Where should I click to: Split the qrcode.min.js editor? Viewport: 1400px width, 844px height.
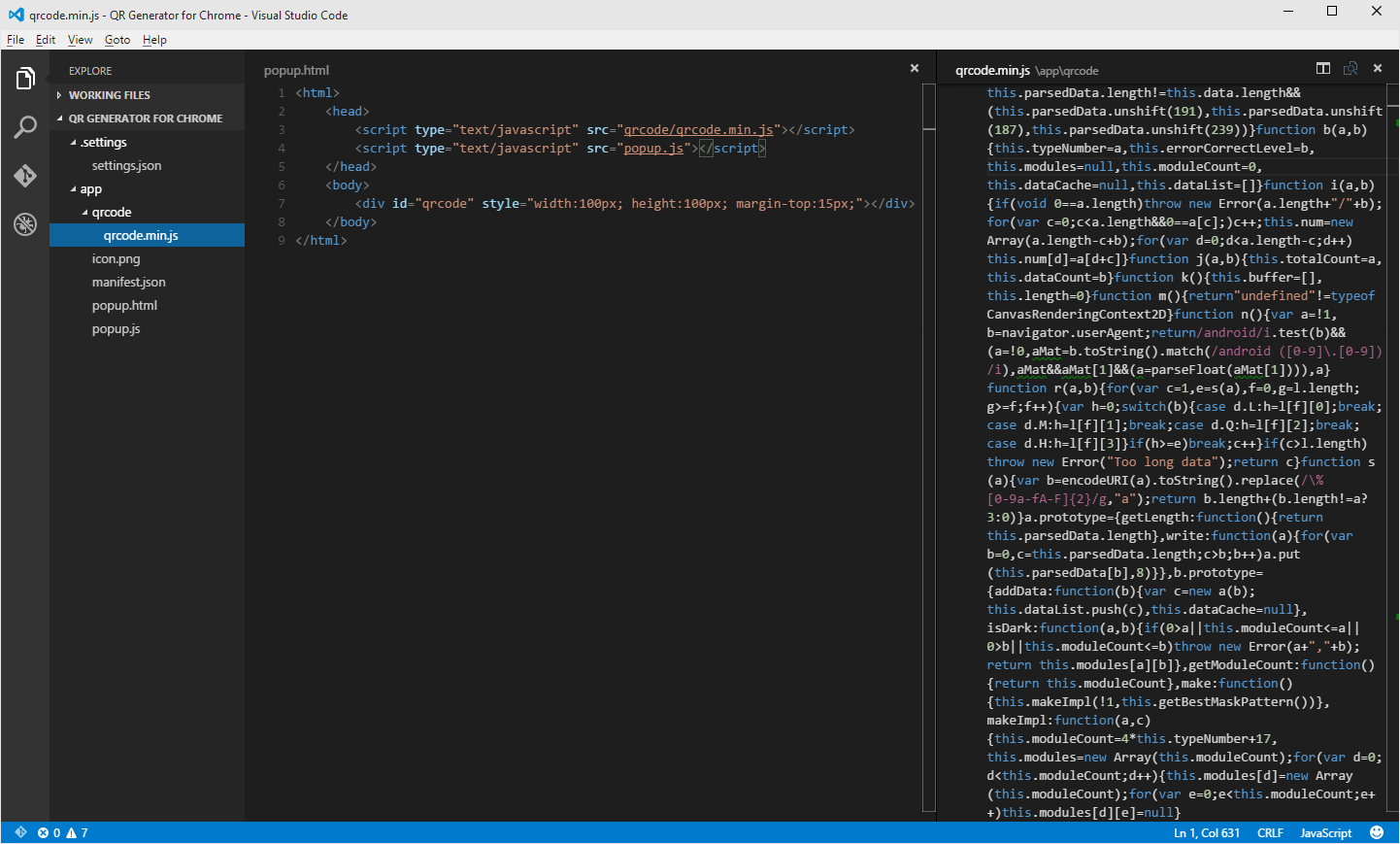click(1322, 68)
